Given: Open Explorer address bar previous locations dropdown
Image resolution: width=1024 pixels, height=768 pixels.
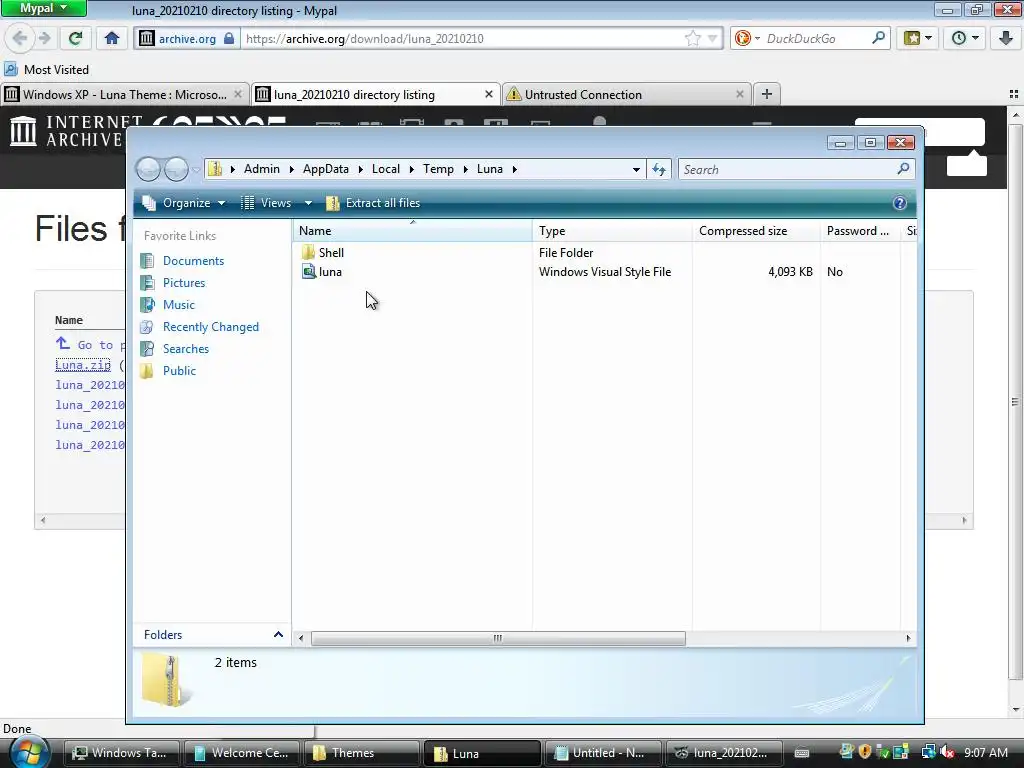Looking at the screenshot, I should (636, 169).
